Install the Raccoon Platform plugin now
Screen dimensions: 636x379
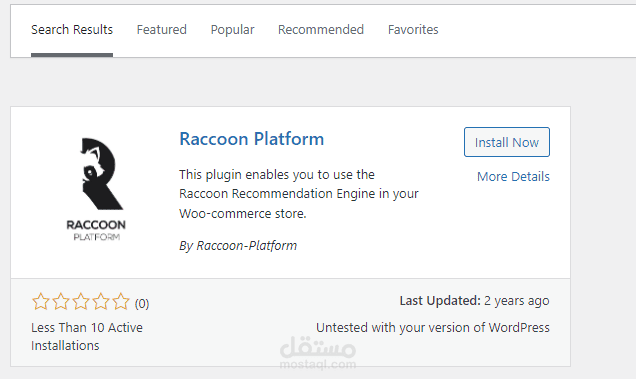[x=507, y=142]
